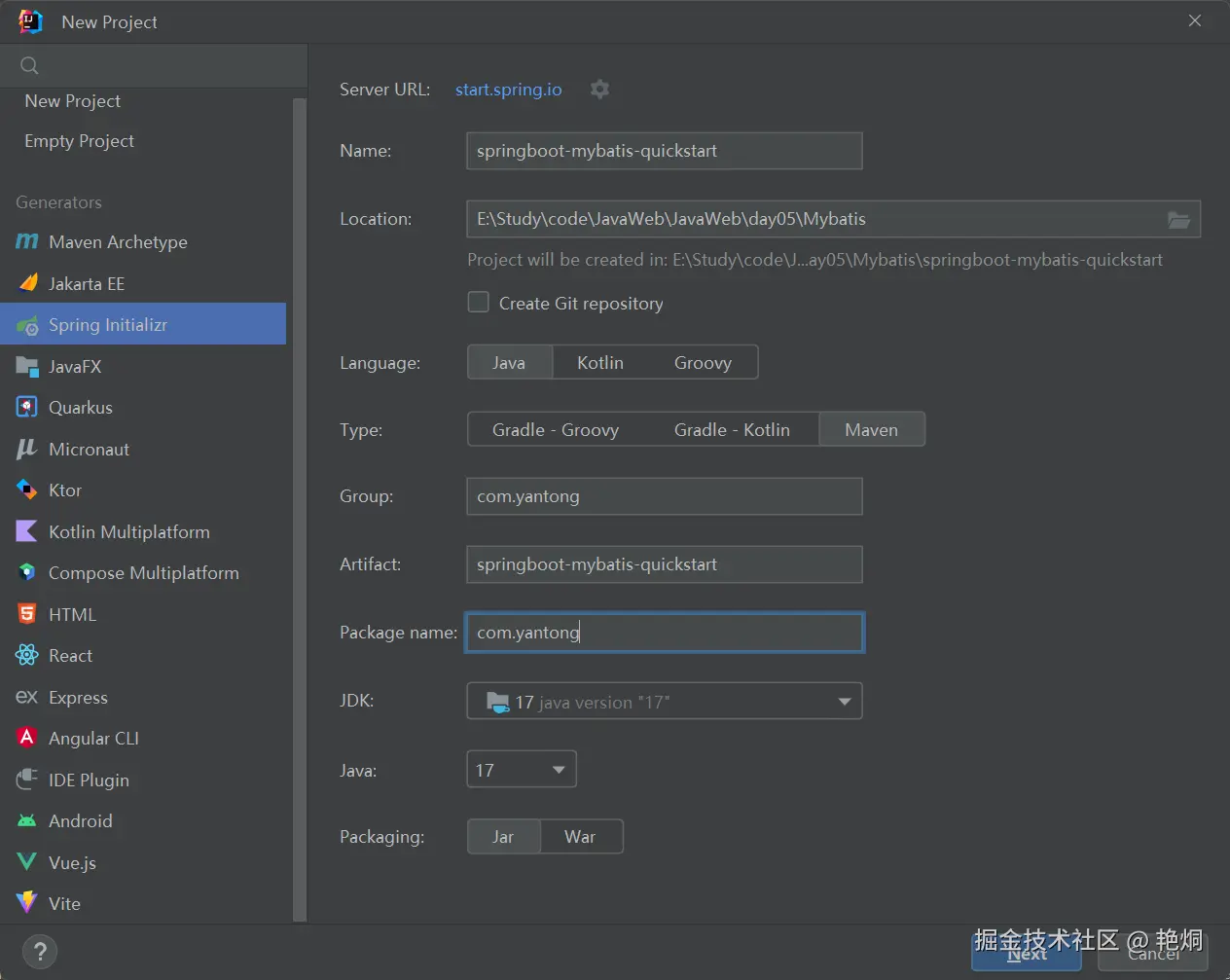This screenshot has width=1230, height=980.
Task: Choose Maven build type
Action: (872, 430)
